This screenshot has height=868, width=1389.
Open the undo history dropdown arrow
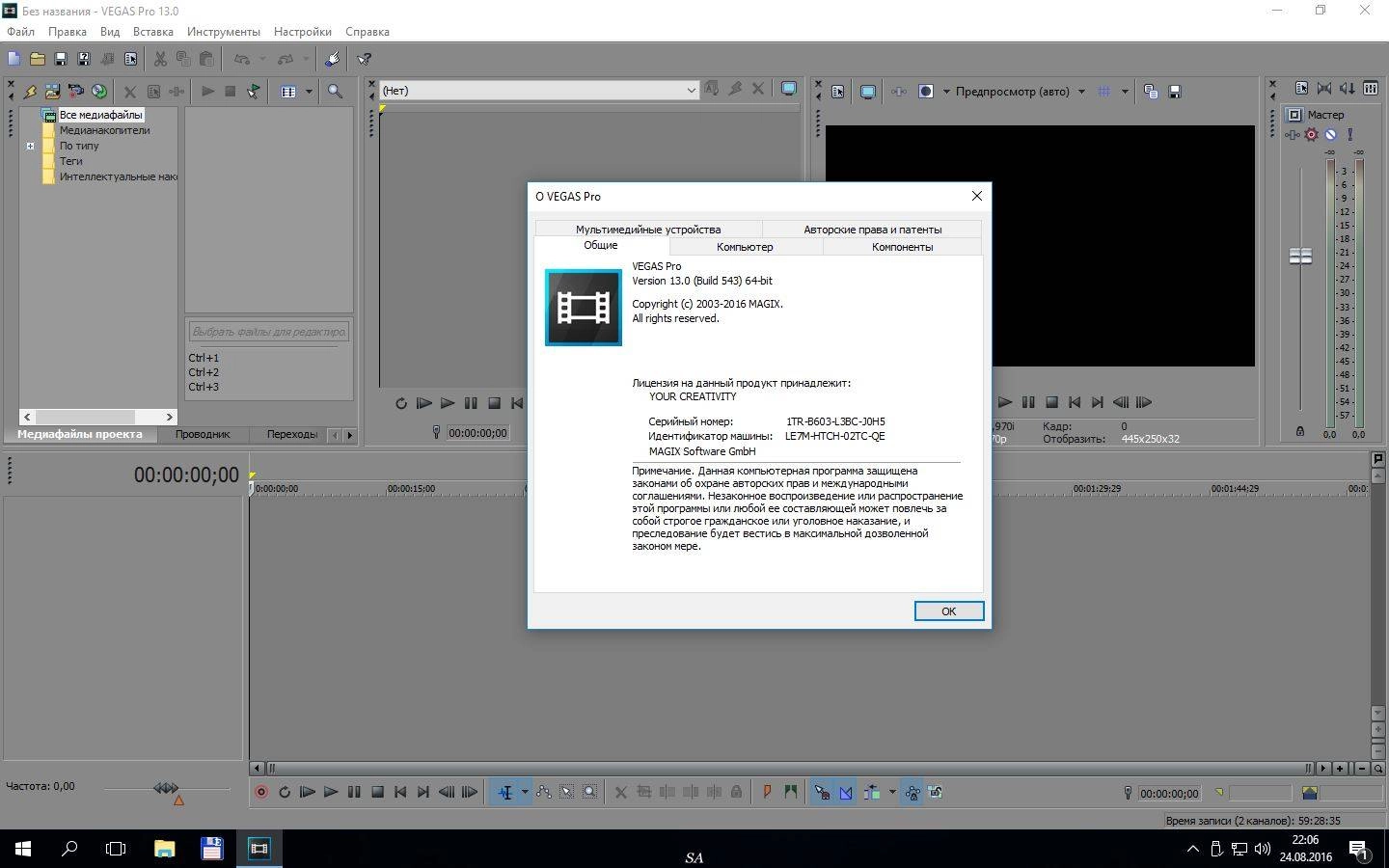[262, 59]
